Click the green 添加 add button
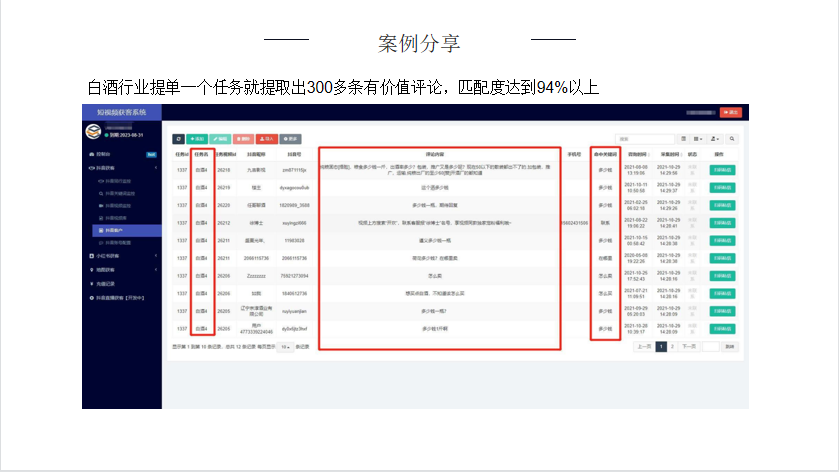The image size is (839, 472). (x=197, y=138)
